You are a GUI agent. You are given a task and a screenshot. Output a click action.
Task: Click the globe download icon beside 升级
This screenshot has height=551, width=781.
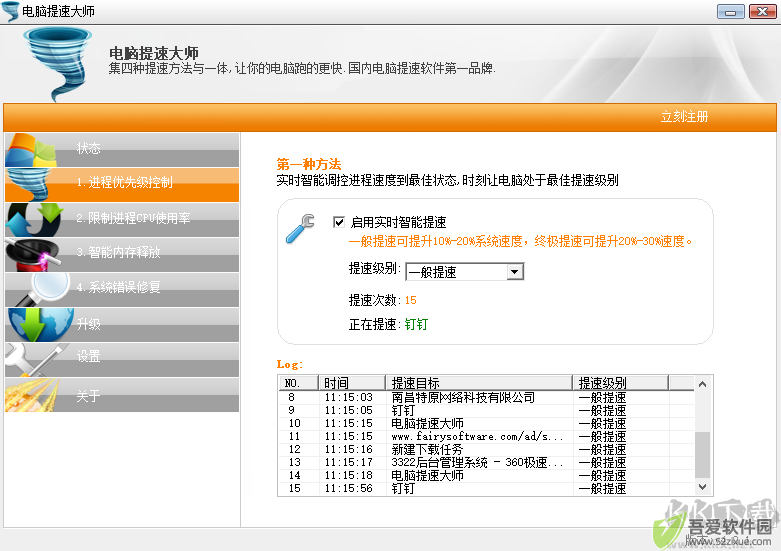pyautogui.click(x=41, y=324)
